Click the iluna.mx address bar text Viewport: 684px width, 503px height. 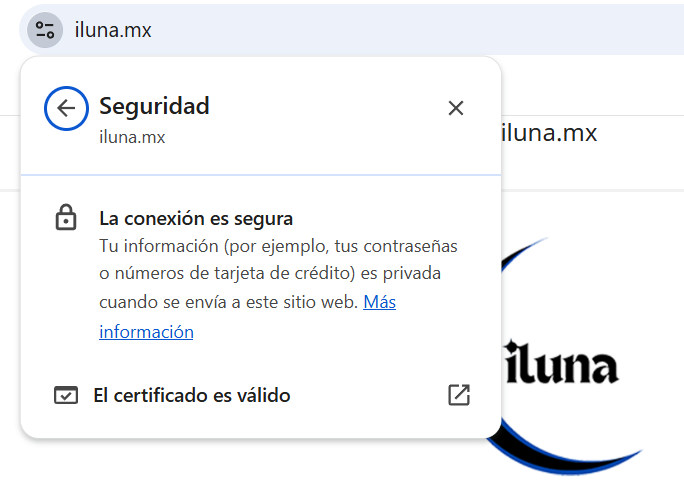point(113,31)
